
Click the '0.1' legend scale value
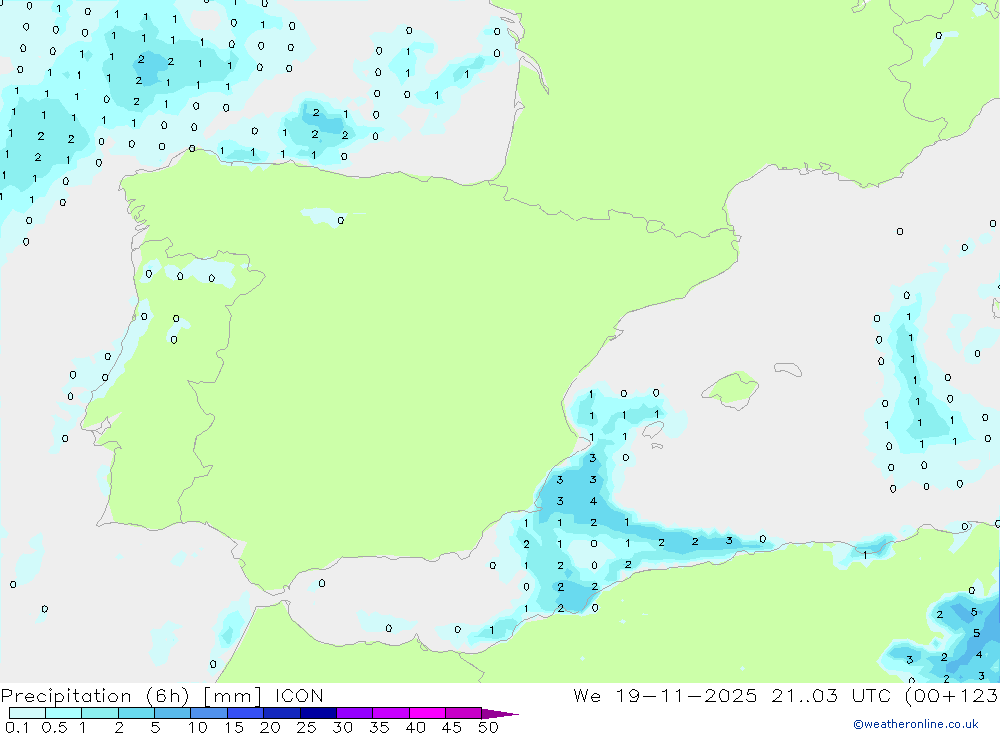point(17,727)
